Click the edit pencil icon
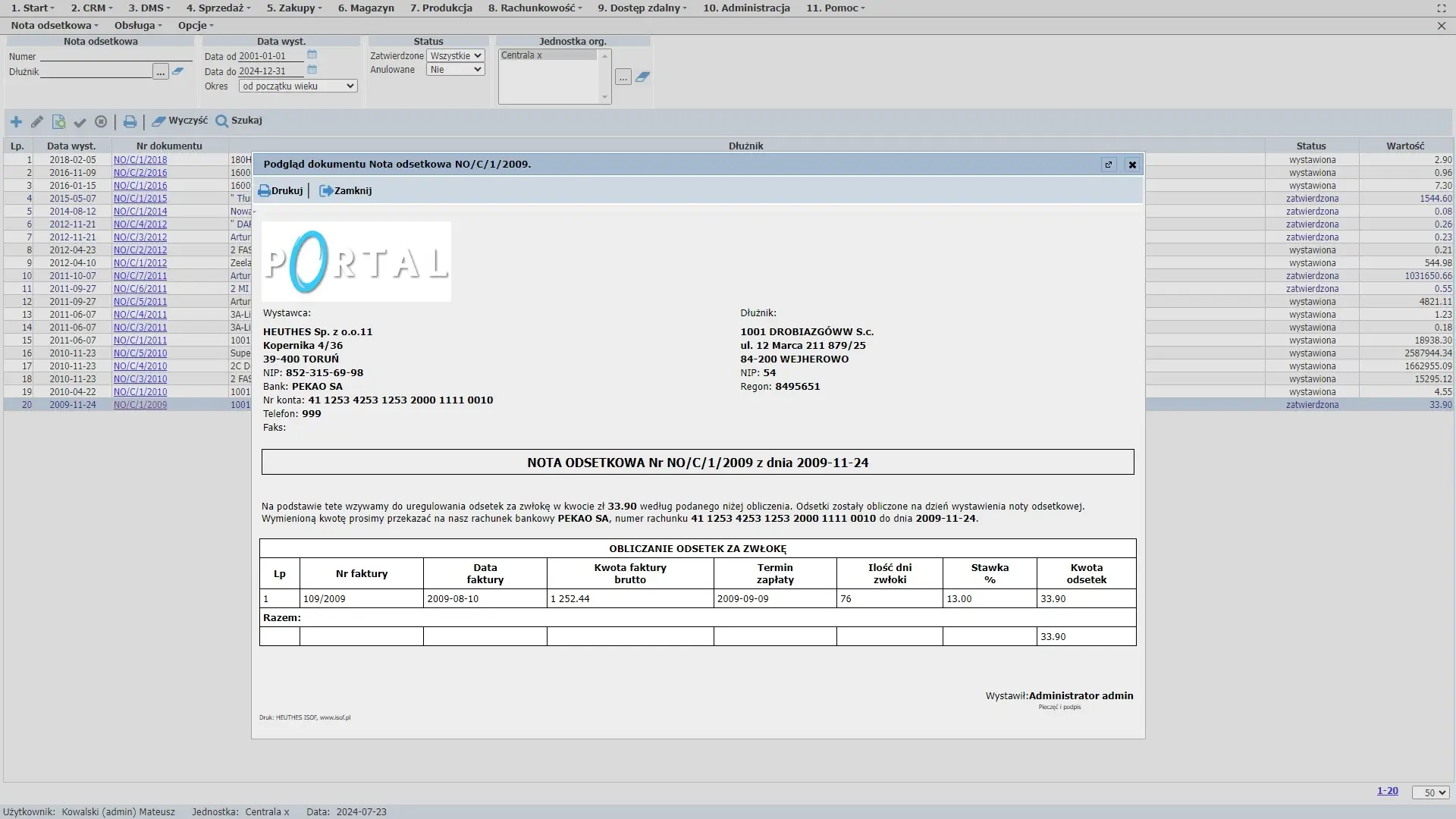The height and width of the screenshot is (819, 1456). [37, 121]
